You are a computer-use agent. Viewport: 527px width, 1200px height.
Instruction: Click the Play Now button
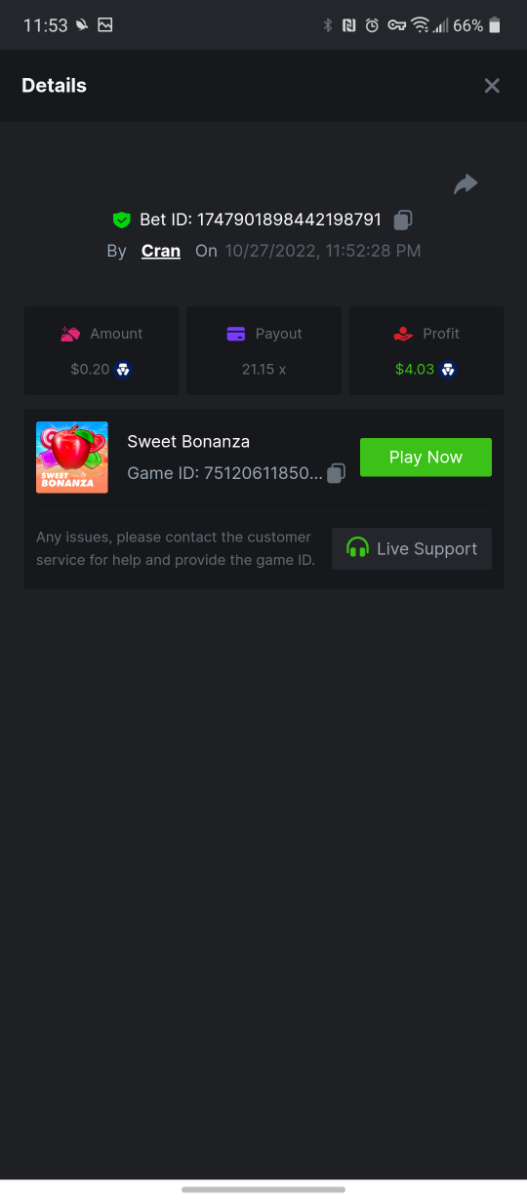[x=426, y=457]
